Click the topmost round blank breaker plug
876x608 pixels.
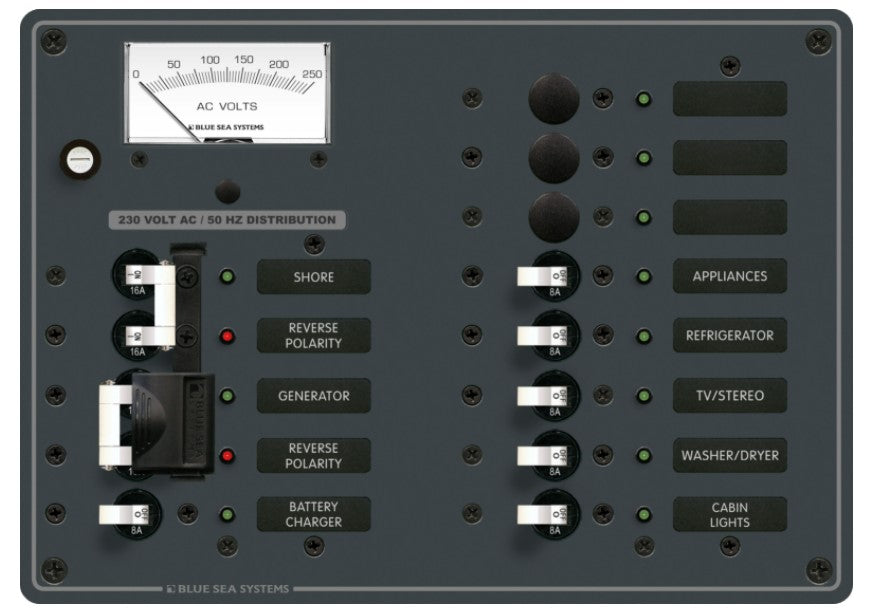[x=553, y=98]
